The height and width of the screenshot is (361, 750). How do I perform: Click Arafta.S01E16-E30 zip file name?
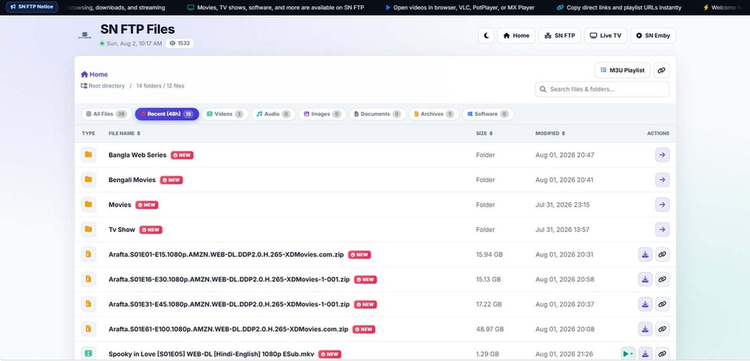pyautogui.click(x=229, y=279)
